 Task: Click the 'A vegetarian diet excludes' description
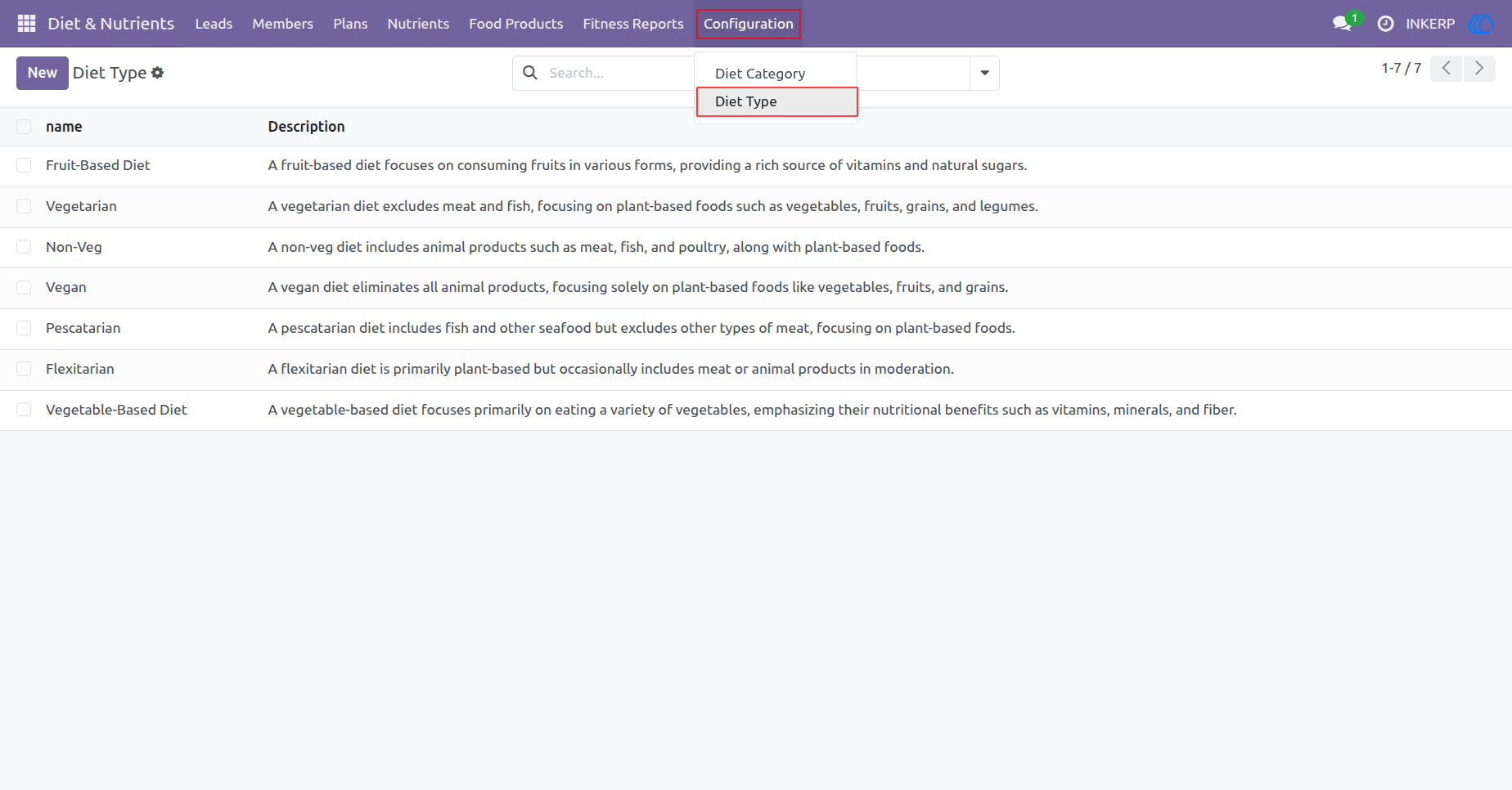click(653, 206)
